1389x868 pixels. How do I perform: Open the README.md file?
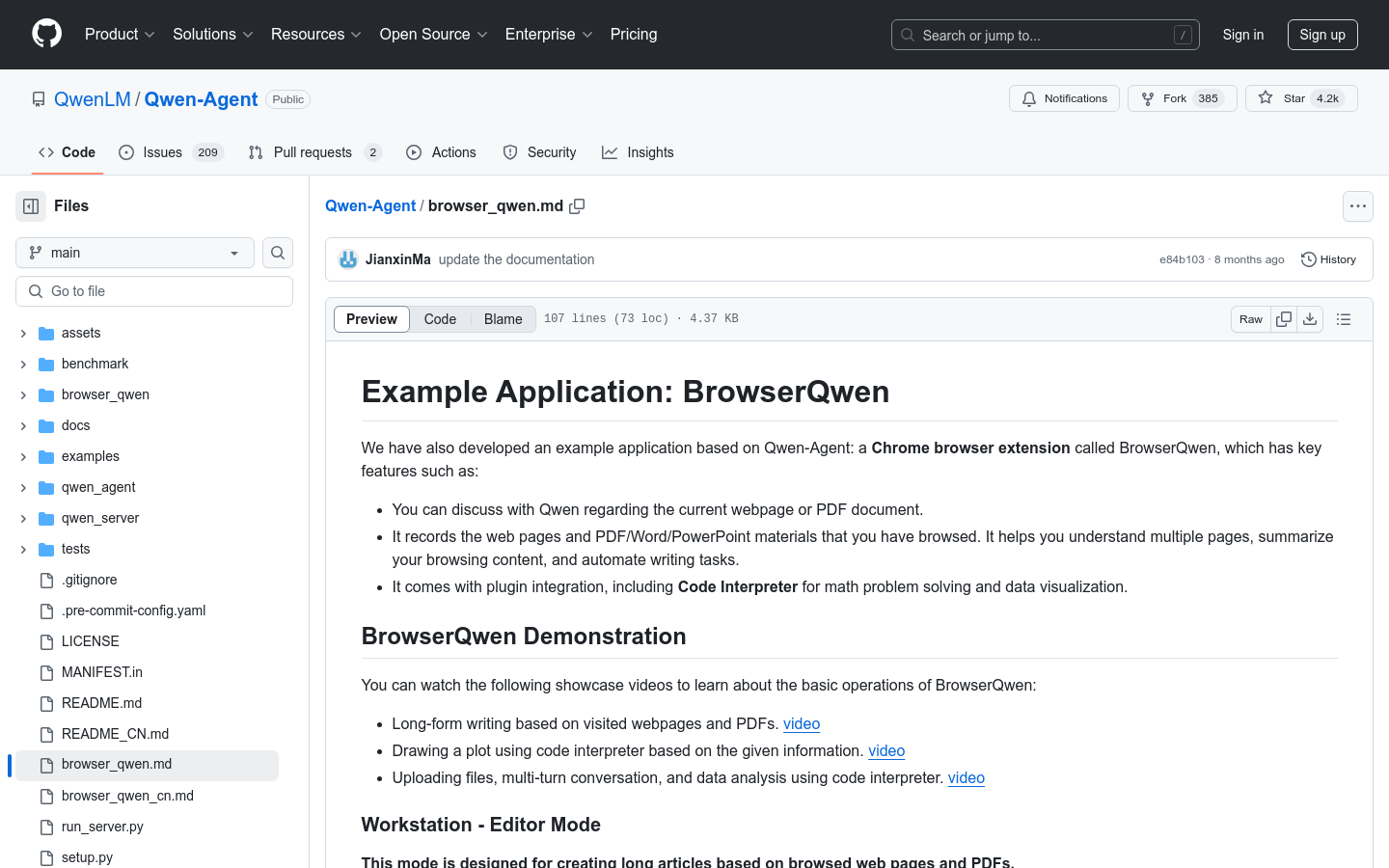coord(101,703)
